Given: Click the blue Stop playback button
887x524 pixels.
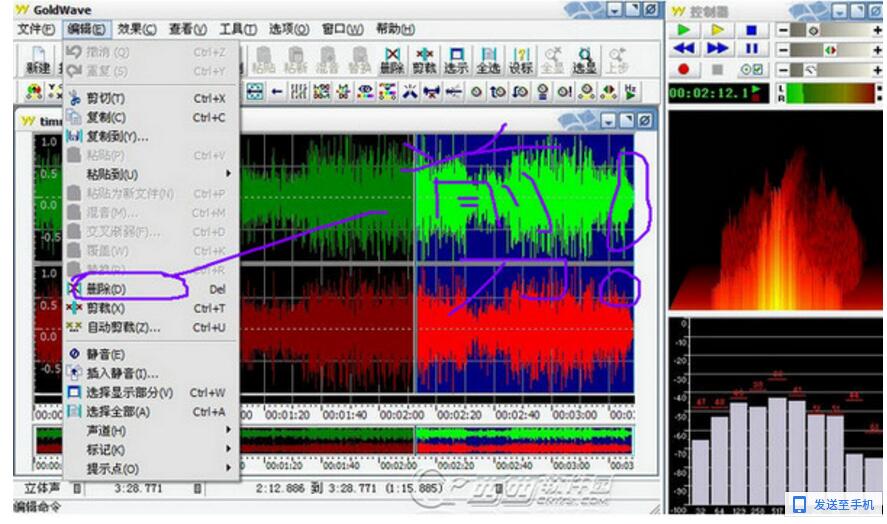Looking at the screenshot, I should (x=751, y=30).
